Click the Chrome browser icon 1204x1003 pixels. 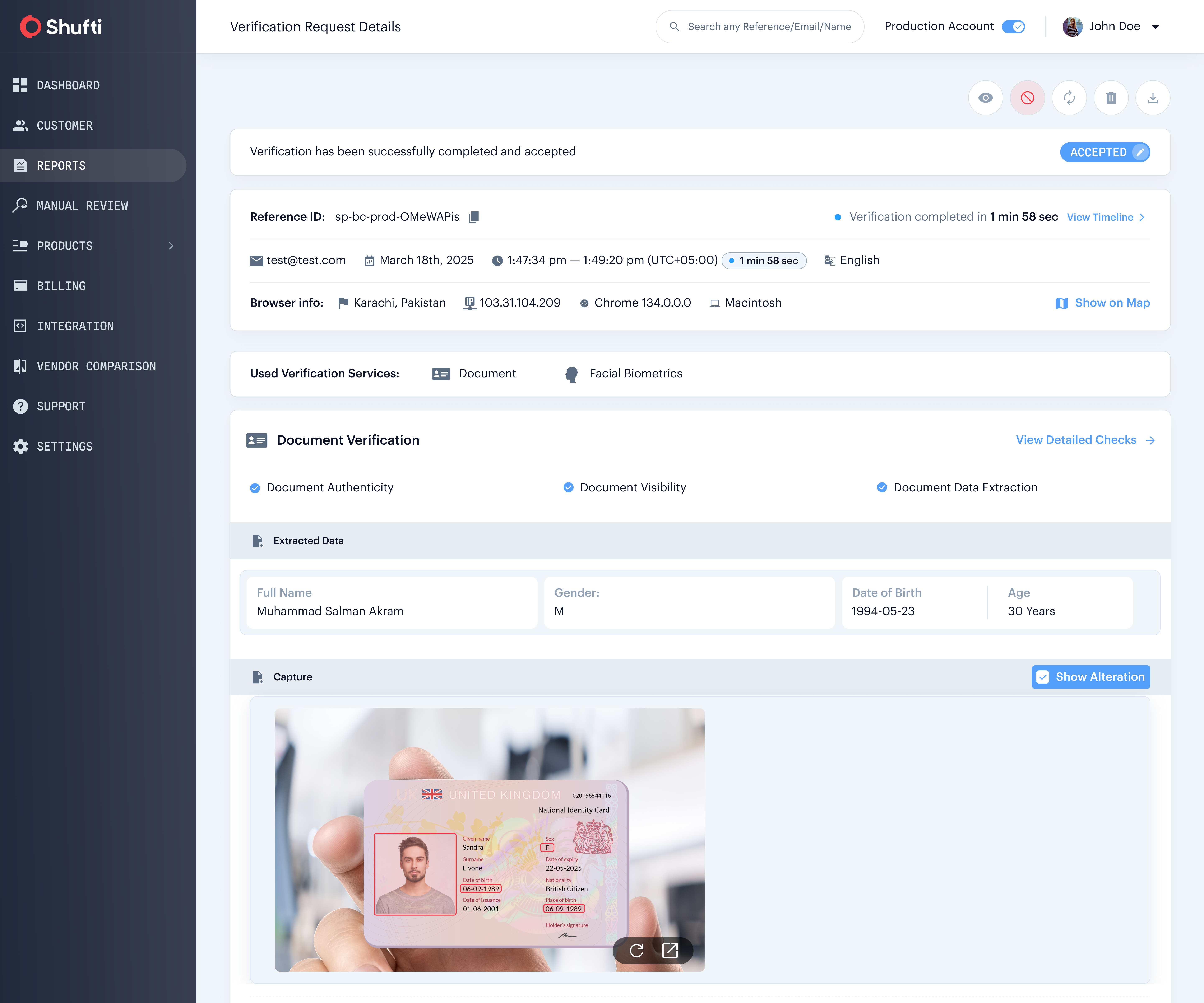pos(584,304)
